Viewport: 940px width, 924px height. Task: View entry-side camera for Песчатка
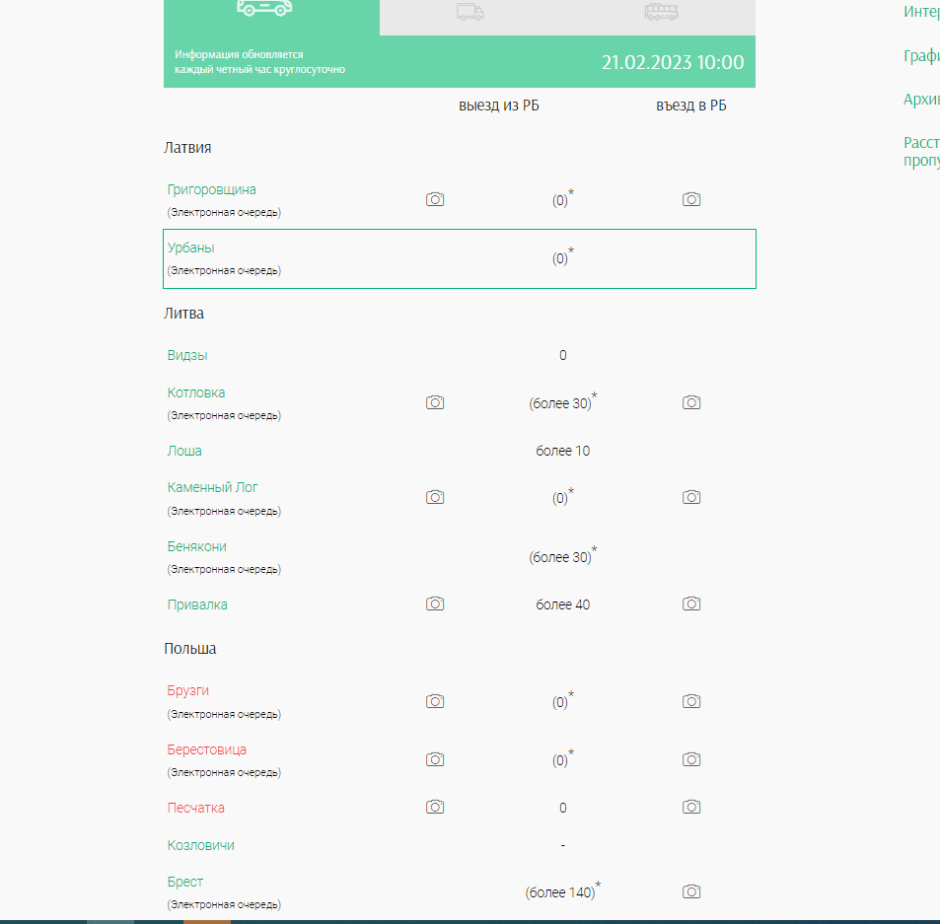(x=691, y=807)
